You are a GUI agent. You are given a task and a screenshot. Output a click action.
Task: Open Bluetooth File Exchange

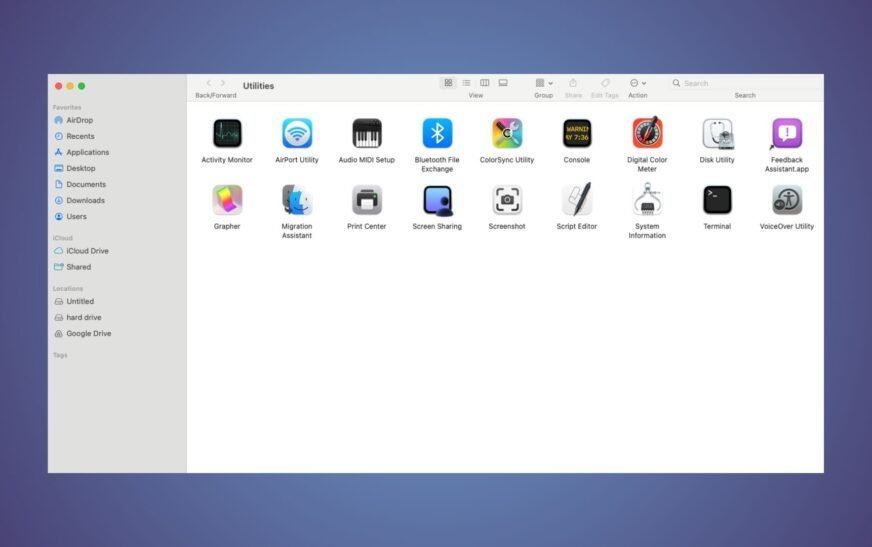click(437, 133)
